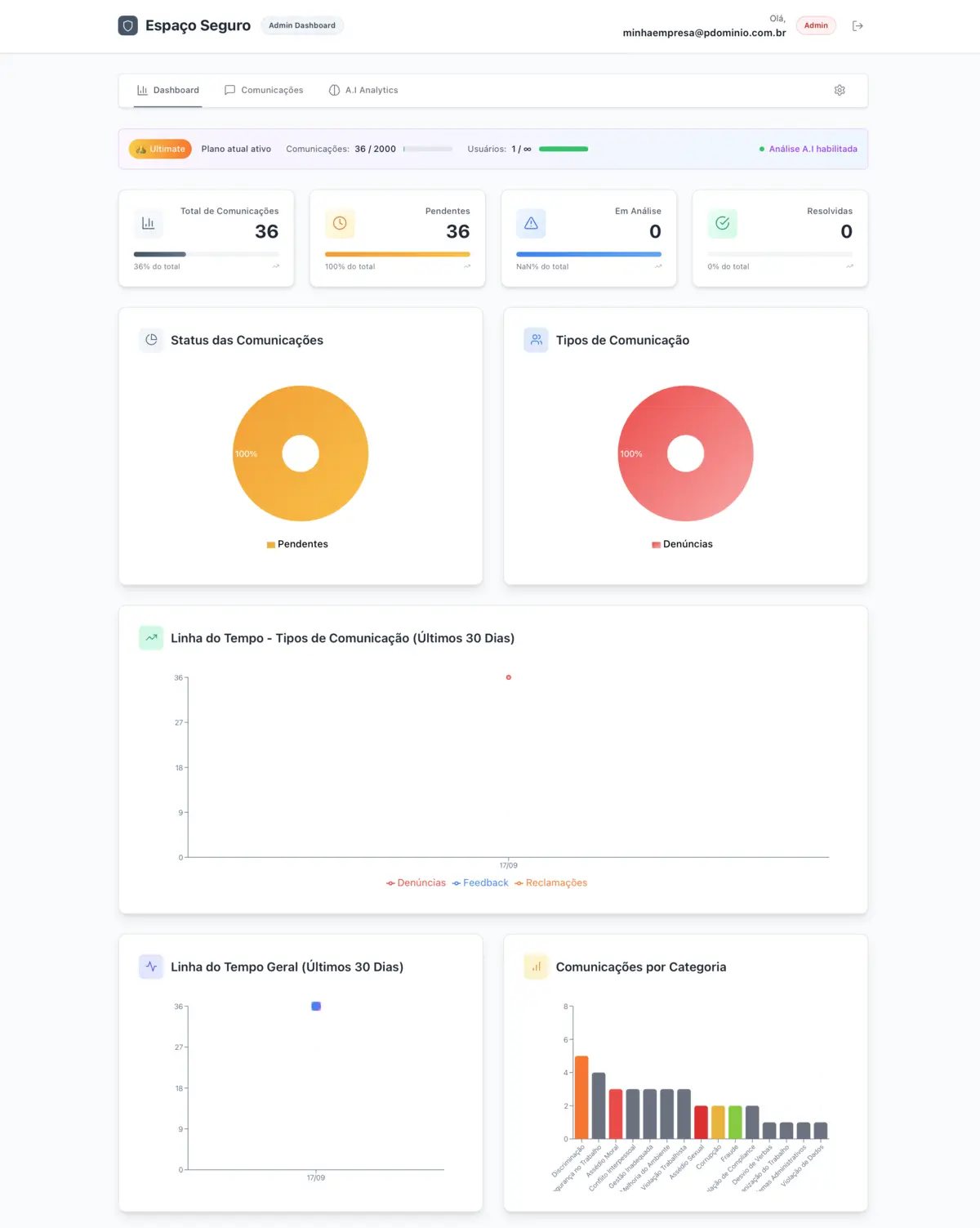Click the pulse icon beside Linha do Tempo Geral

(x=151, y=967)
